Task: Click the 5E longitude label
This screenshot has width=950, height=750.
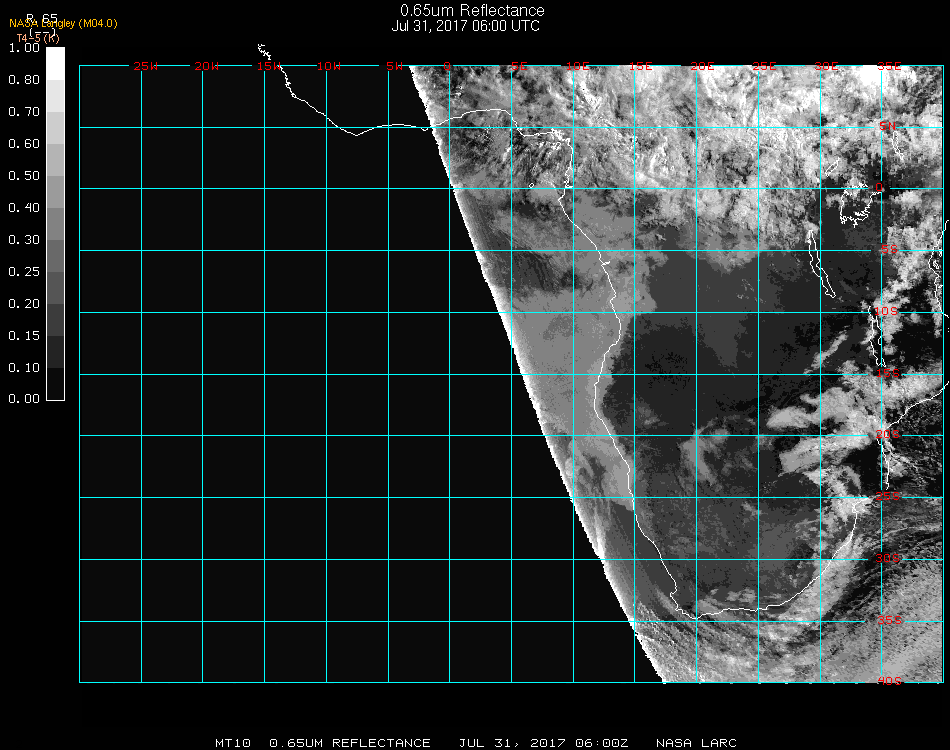Action: 519,66
